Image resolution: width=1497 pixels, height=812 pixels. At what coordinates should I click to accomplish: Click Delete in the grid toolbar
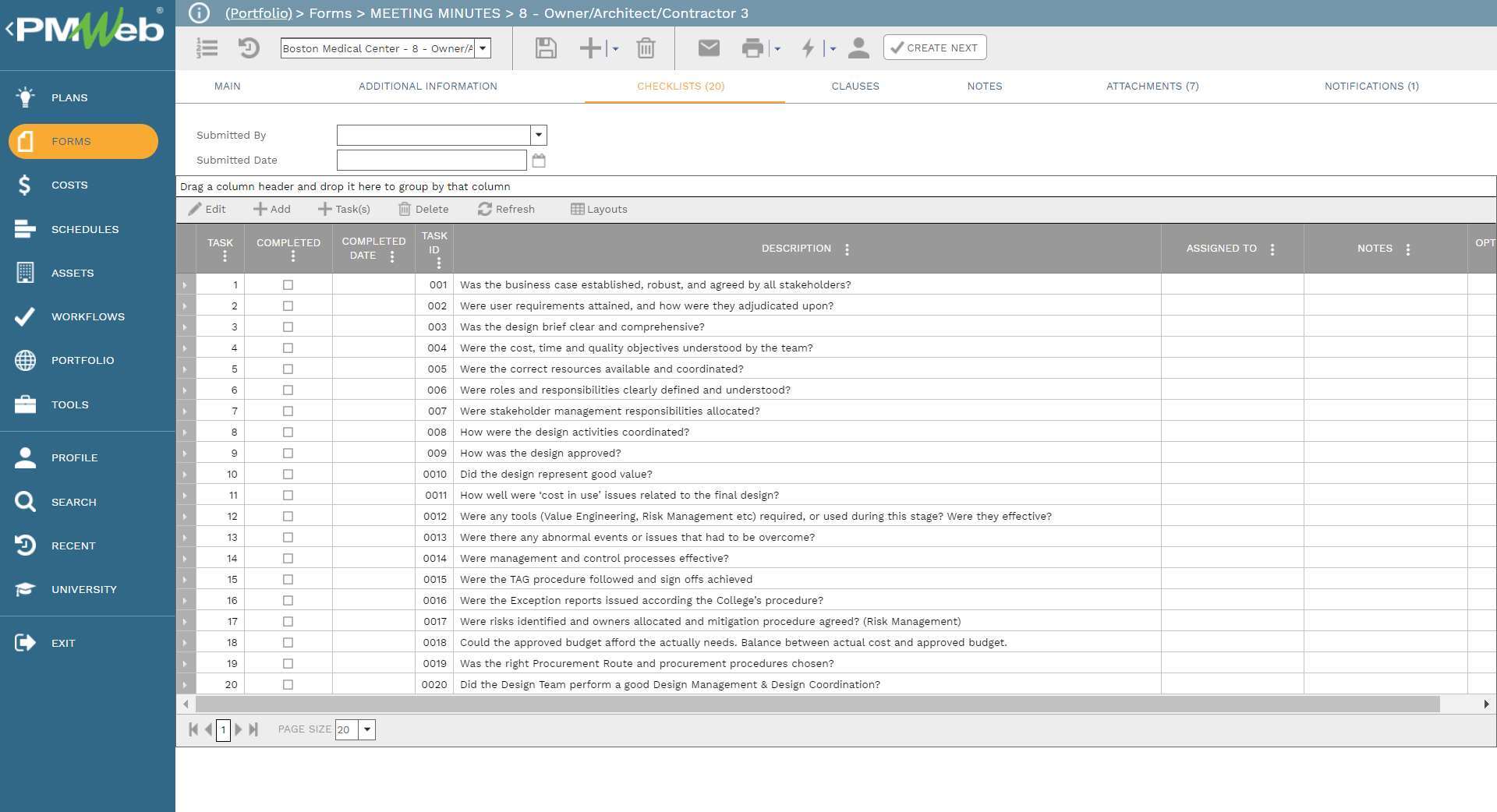[x=423, y=210]
